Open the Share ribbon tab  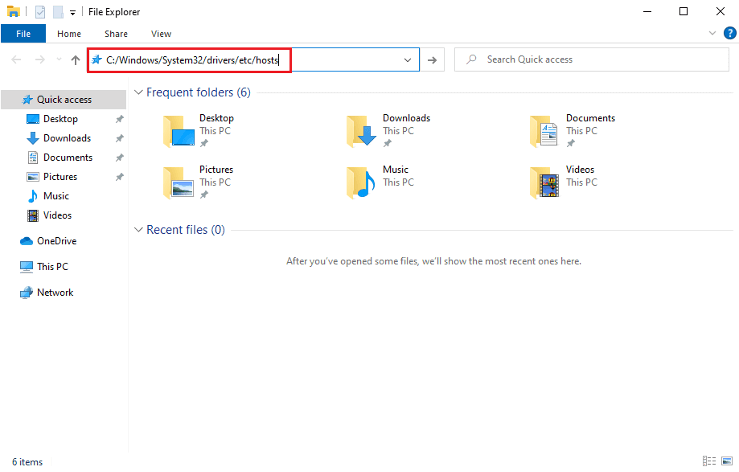coord(115,33)
